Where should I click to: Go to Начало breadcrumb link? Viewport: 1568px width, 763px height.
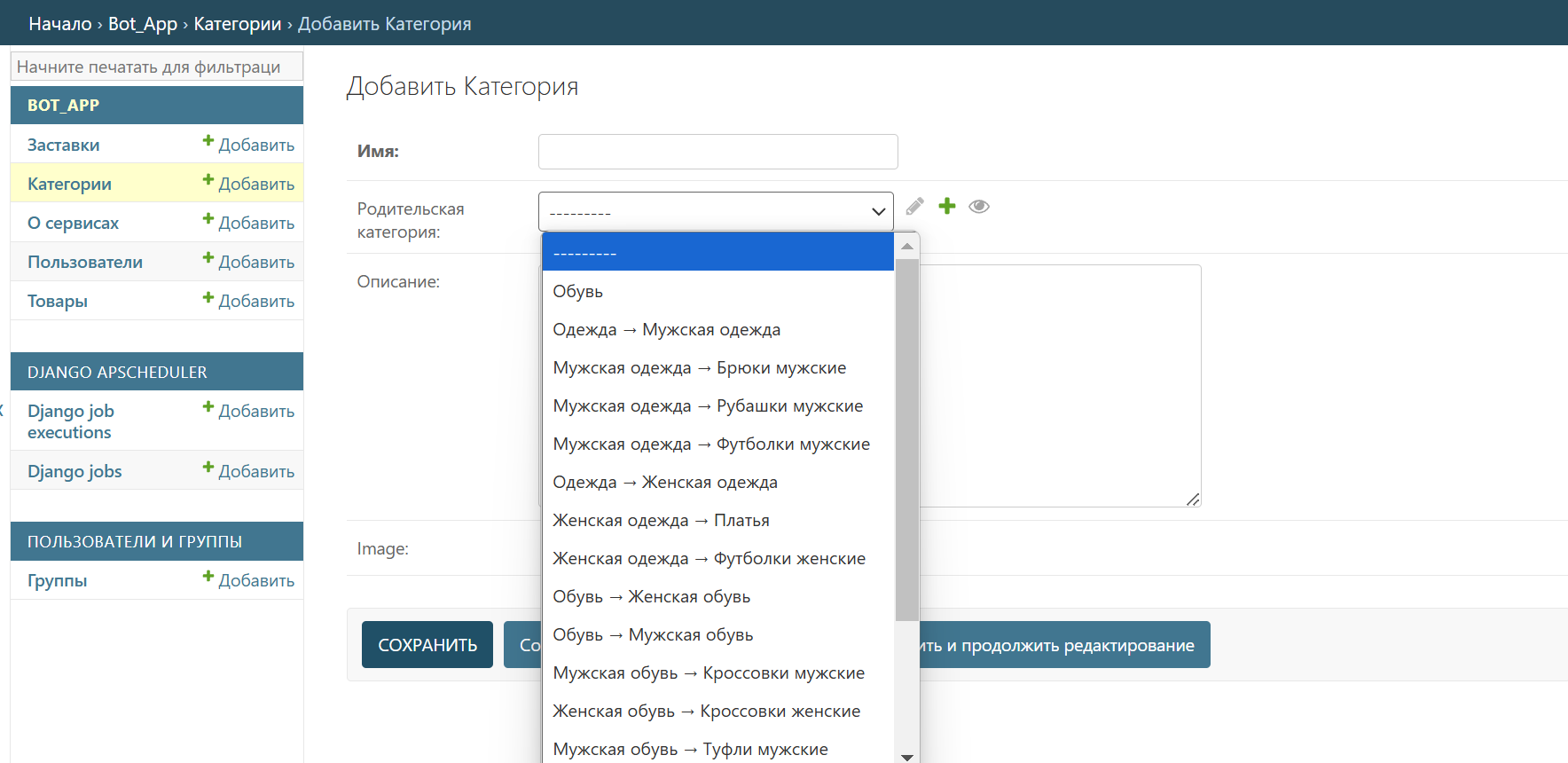click(59, 24)
